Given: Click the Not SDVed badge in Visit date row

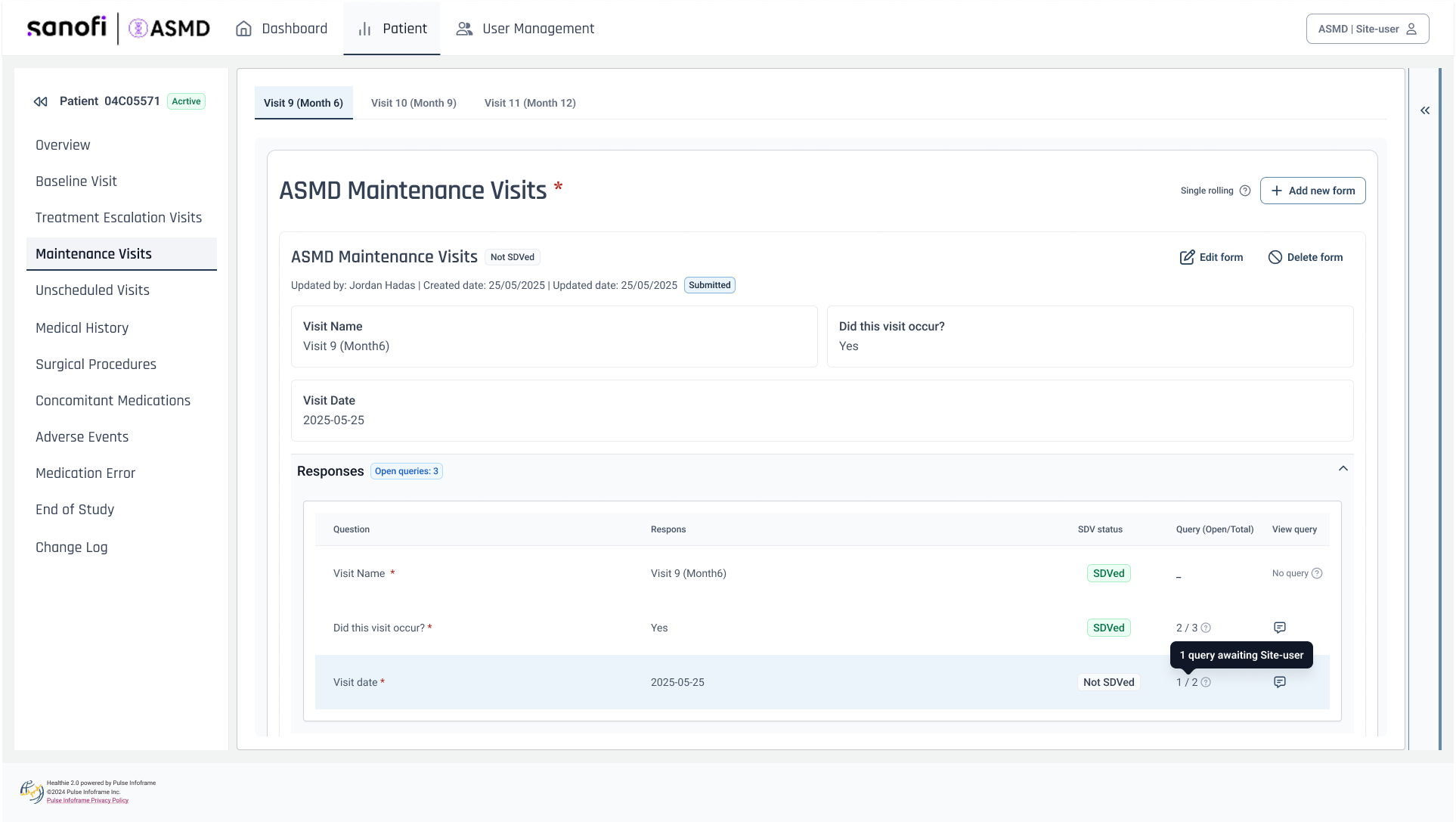Looking at the screenshot, I should tap(1109, 682).
